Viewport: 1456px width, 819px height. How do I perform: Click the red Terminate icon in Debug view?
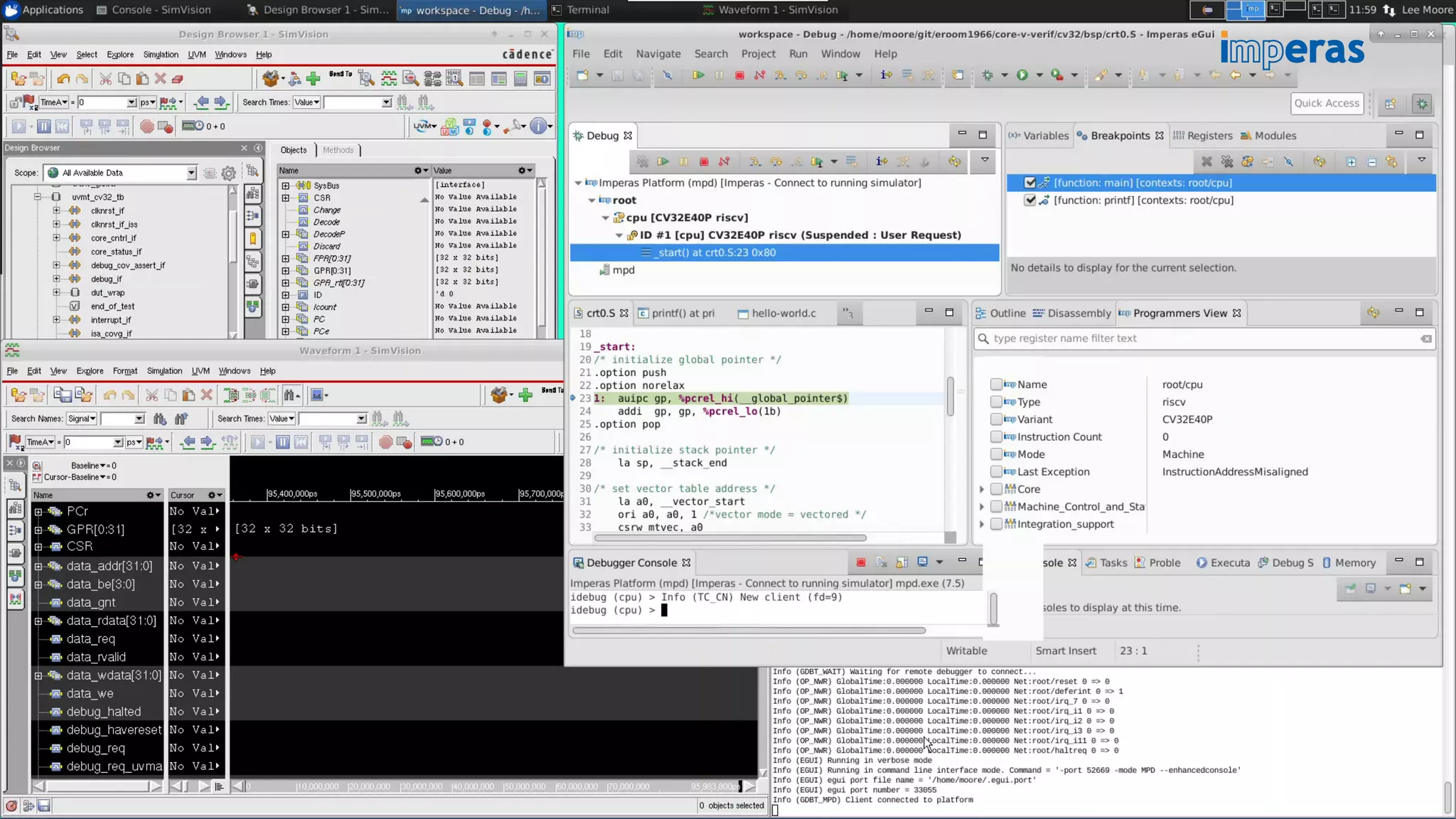704,162
